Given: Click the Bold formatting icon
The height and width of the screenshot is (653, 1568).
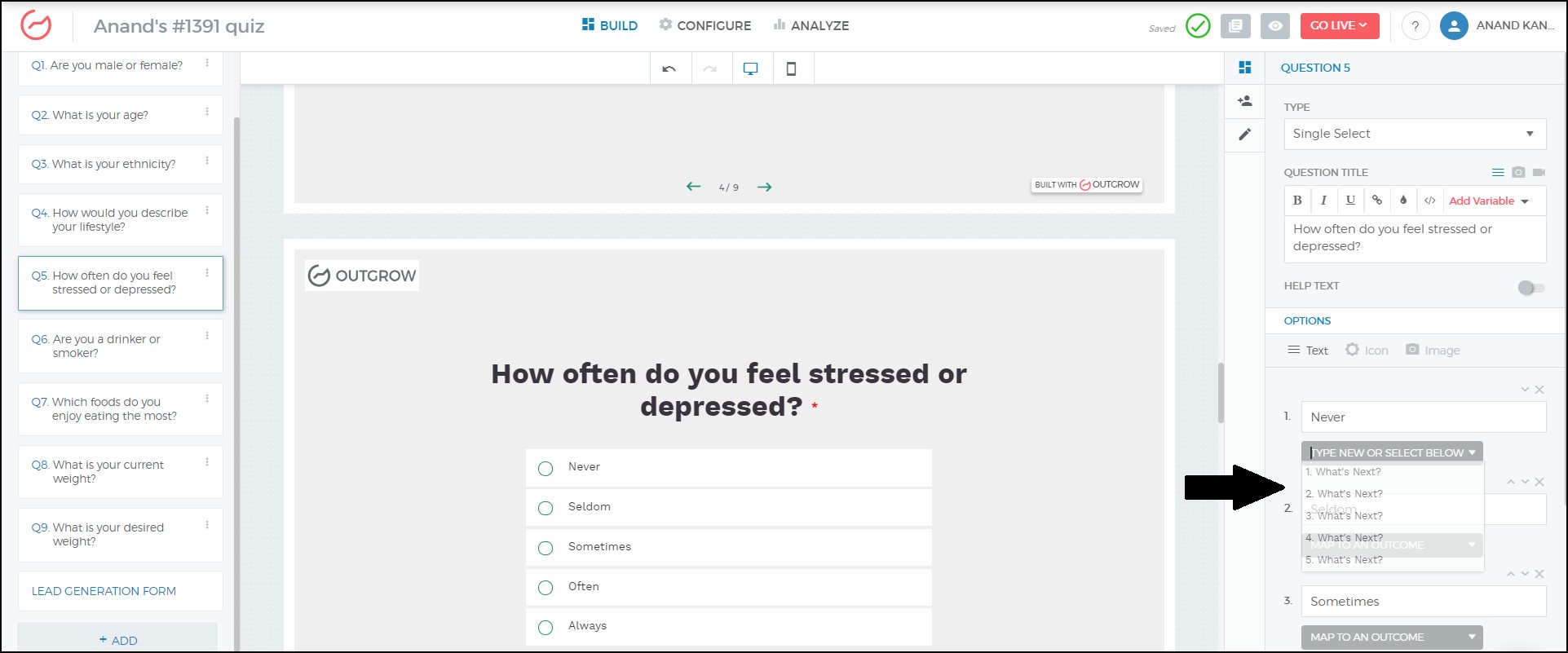Looking at the screenshot, I should click(1297, 201).
